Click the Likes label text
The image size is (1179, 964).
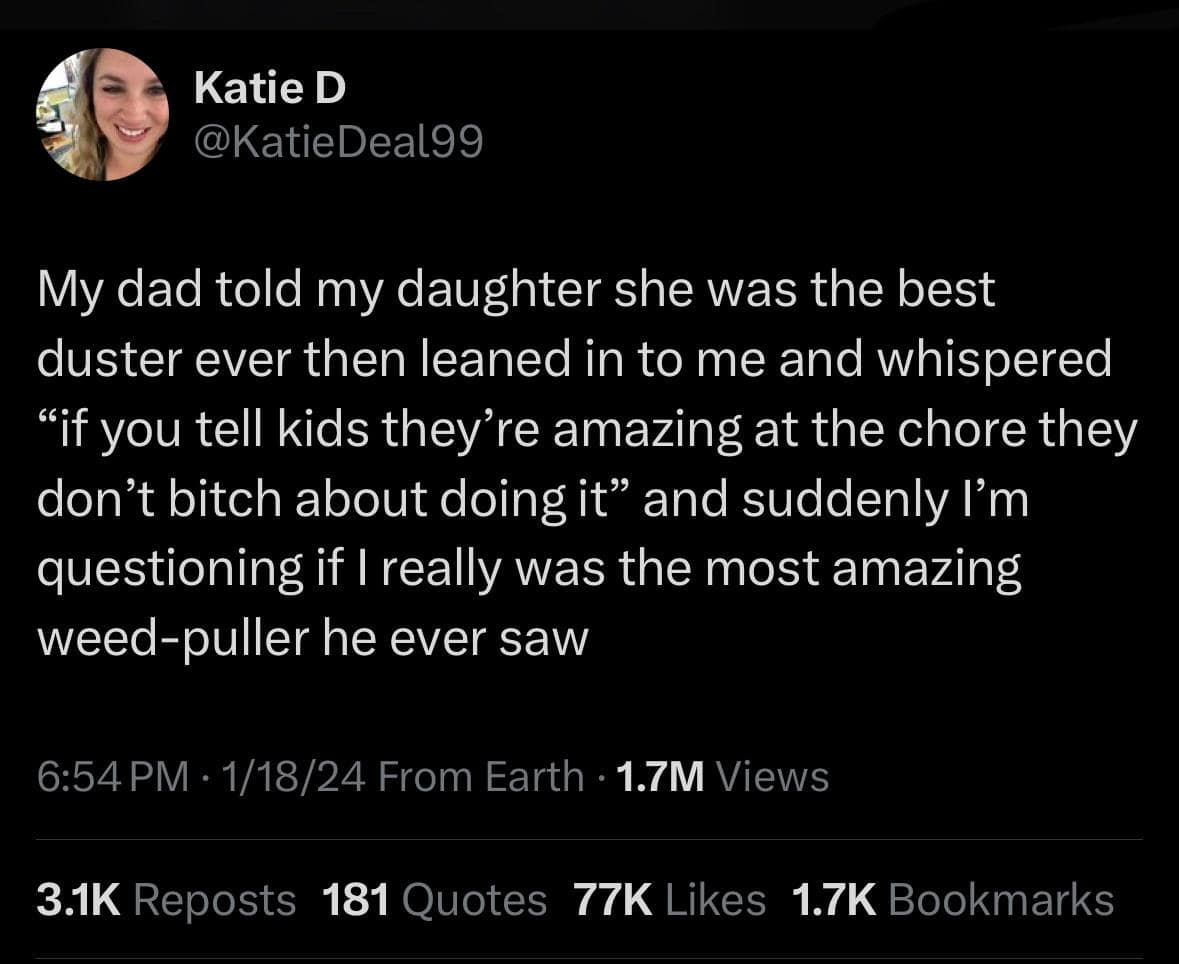tap(714, 898)
